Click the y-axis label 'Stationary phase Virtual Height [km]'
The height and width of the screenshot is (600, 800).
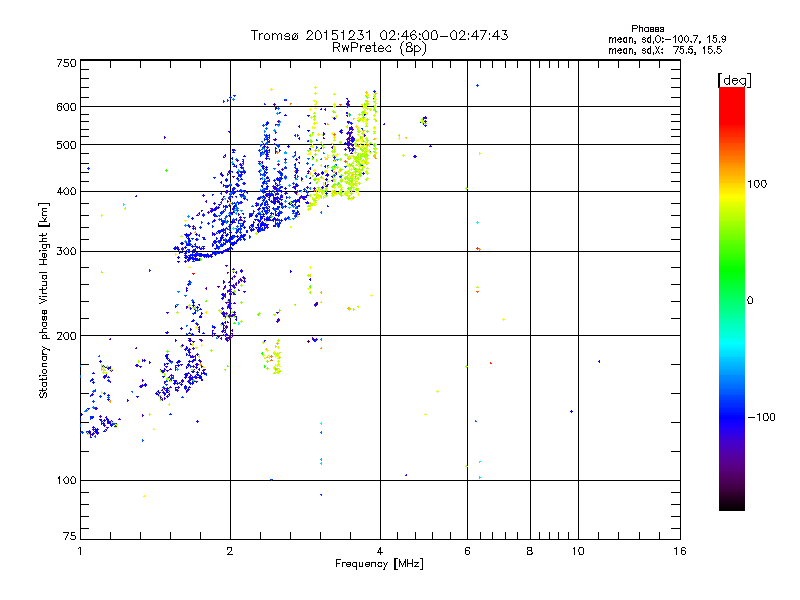coord(44,300)
